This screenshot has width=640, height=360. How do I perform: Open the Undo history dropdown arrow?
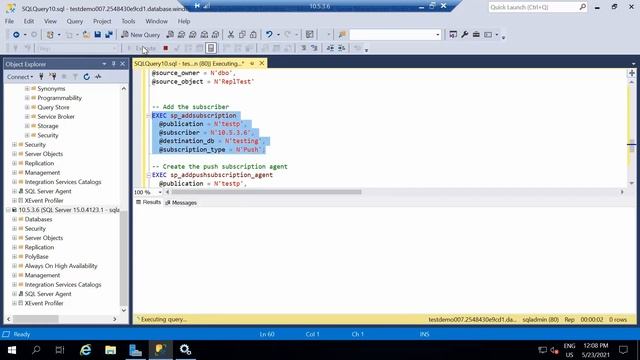tap(278, 35)
